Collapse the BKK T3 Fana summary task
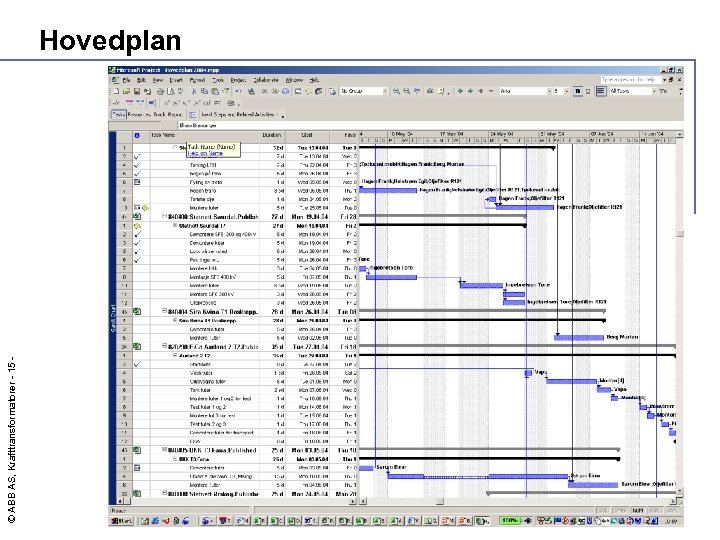This screenshot has height=540, width=720. 164,450
